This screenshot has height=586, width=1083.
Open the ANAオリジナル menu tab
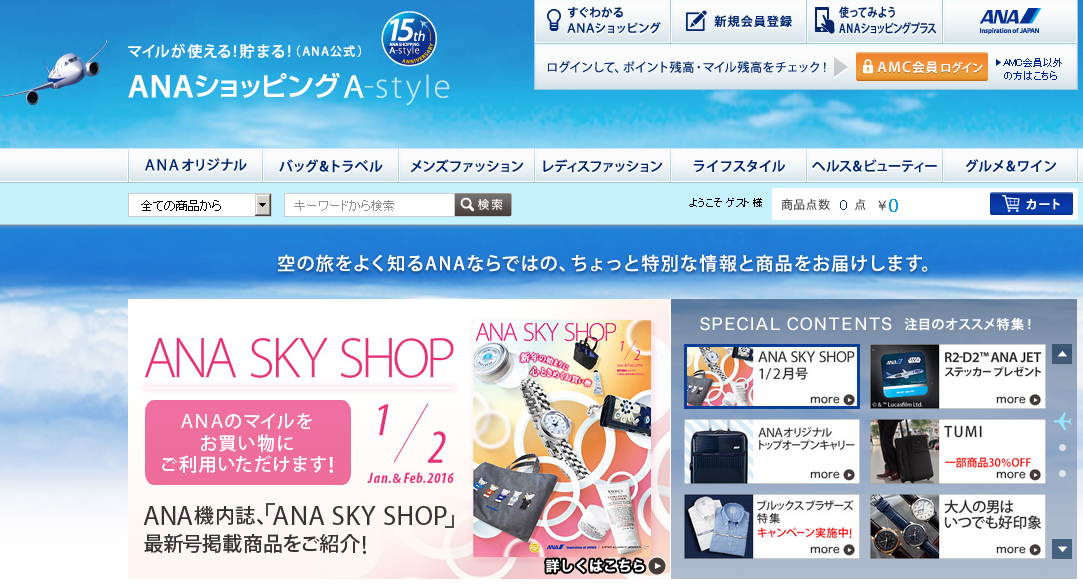[195, 166]
